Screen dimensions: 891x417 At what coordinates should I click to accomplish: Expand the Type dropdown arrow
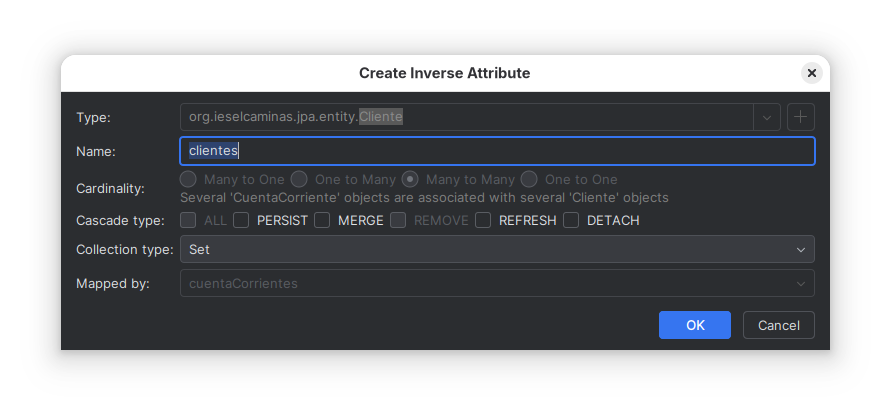pos(766,117)
